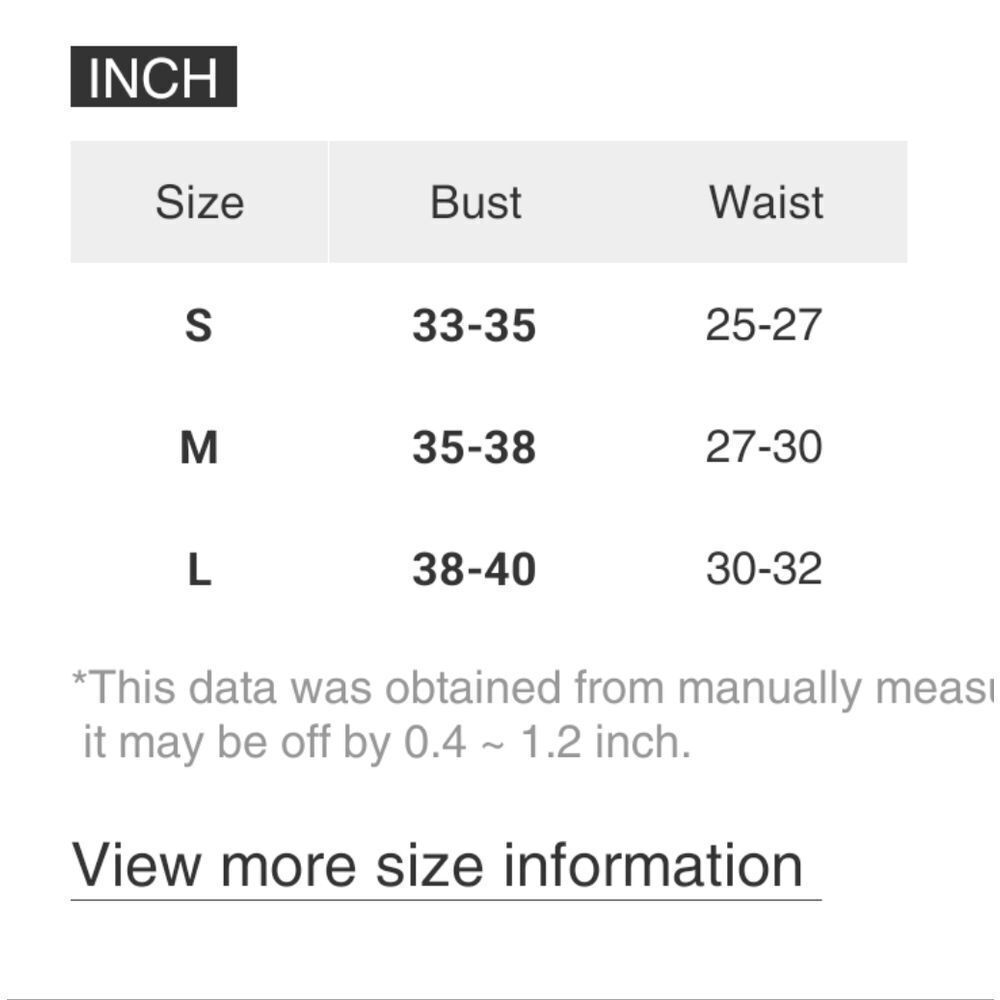Select size S in the chart
Image resolution: width=1000 pixels, height=1000 pixels.
pos(199,326)
